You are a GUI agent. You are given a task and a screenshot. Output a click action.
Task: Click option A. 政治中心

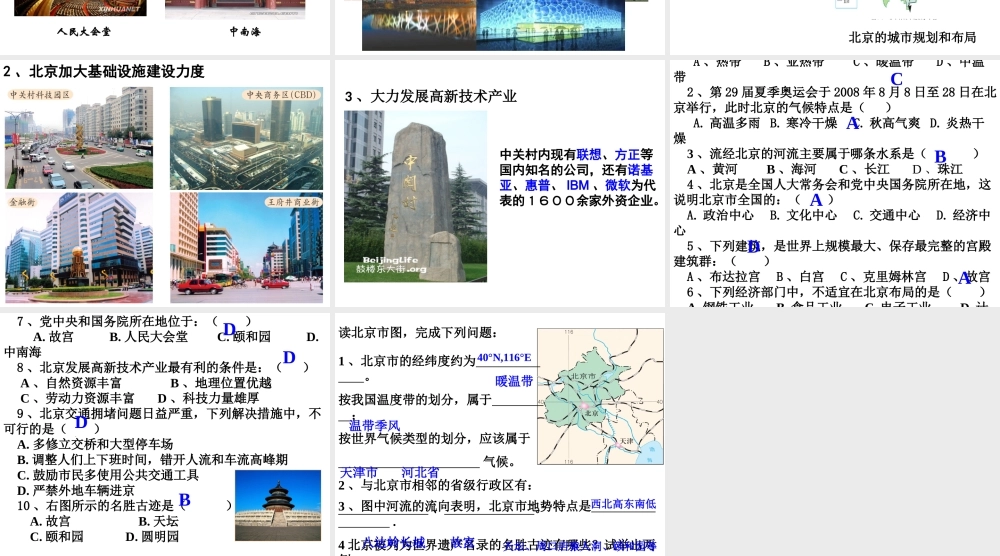click(719, 215)
